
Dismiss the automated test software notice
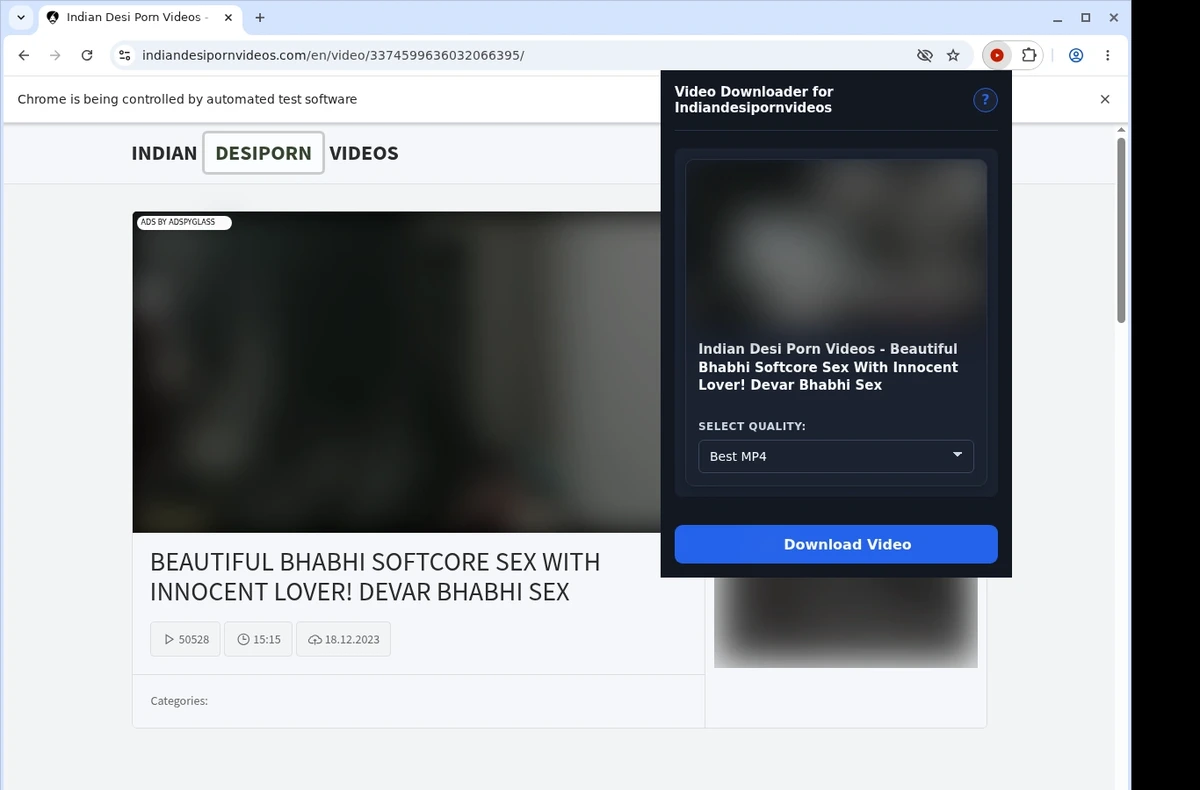tap(1105, 99)
